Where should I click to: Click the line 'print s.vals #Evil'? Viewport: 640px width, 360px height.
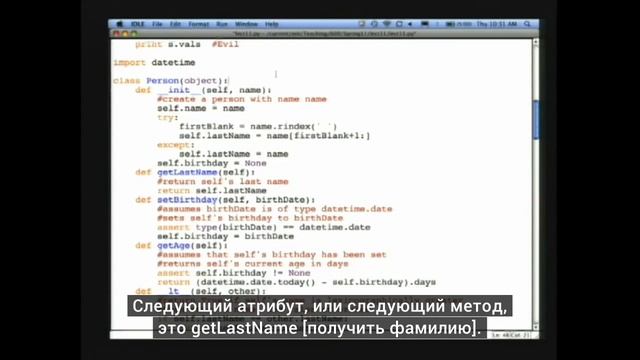point(187,44)
